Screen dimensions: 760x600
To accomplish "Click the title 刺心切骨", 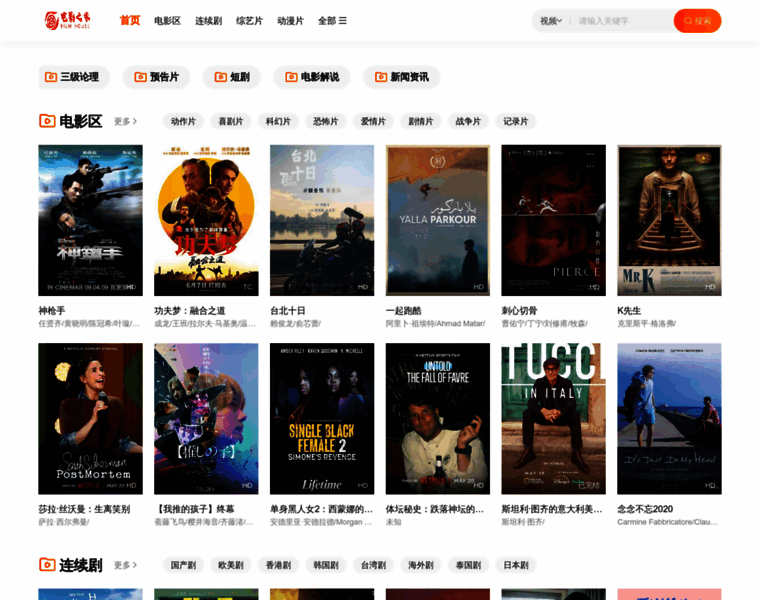I will tap(519, 311).
